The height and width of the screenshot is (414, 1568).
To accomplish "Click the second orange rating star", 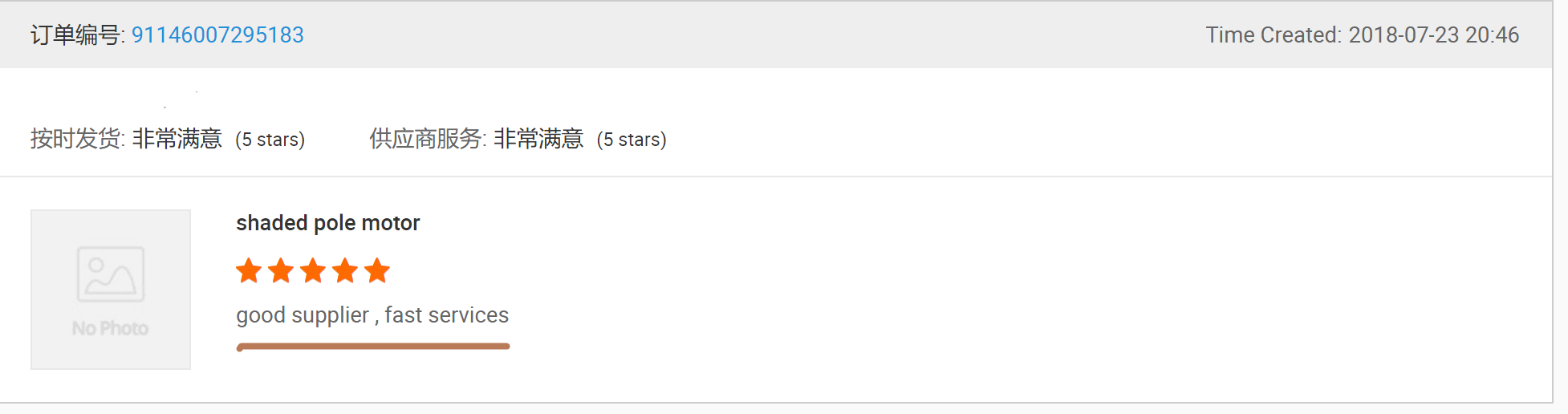I will tap(281, 271).
